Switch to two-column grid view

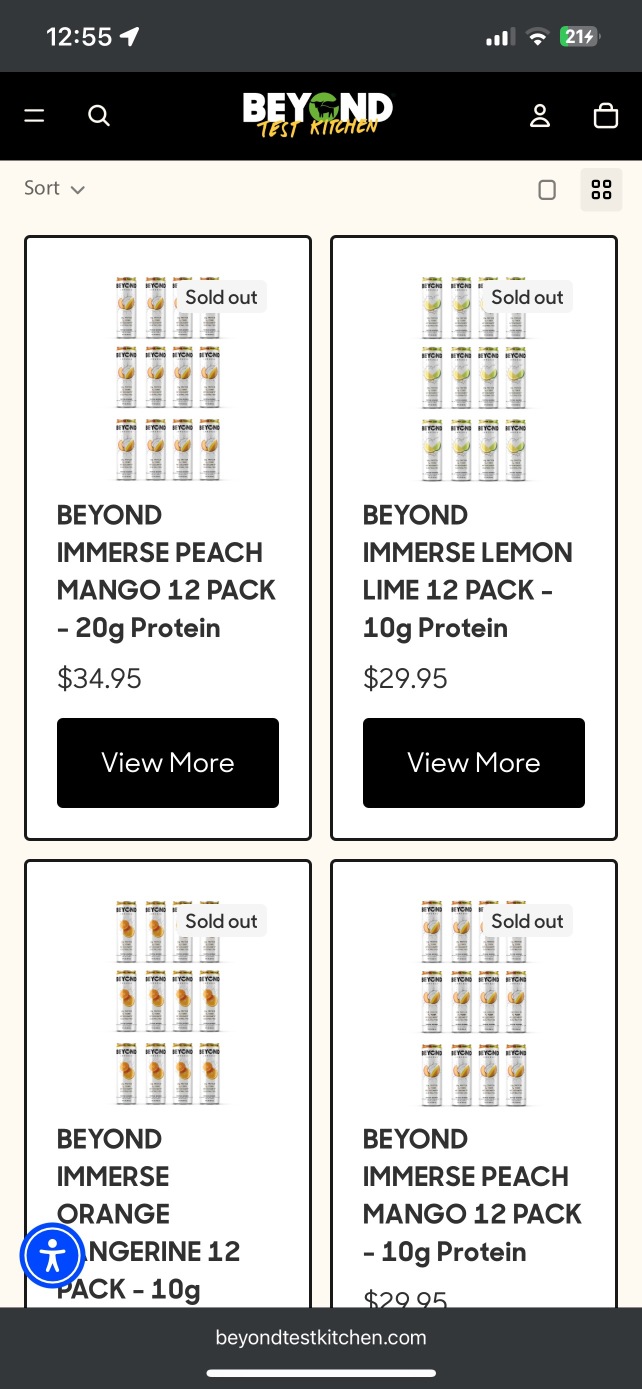601,190
